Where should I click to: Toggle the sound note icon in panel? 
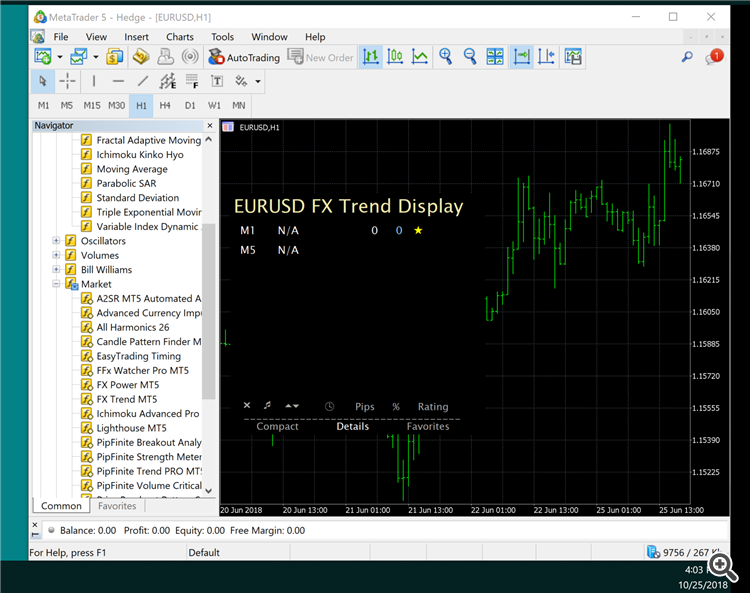tap(267, 406)
